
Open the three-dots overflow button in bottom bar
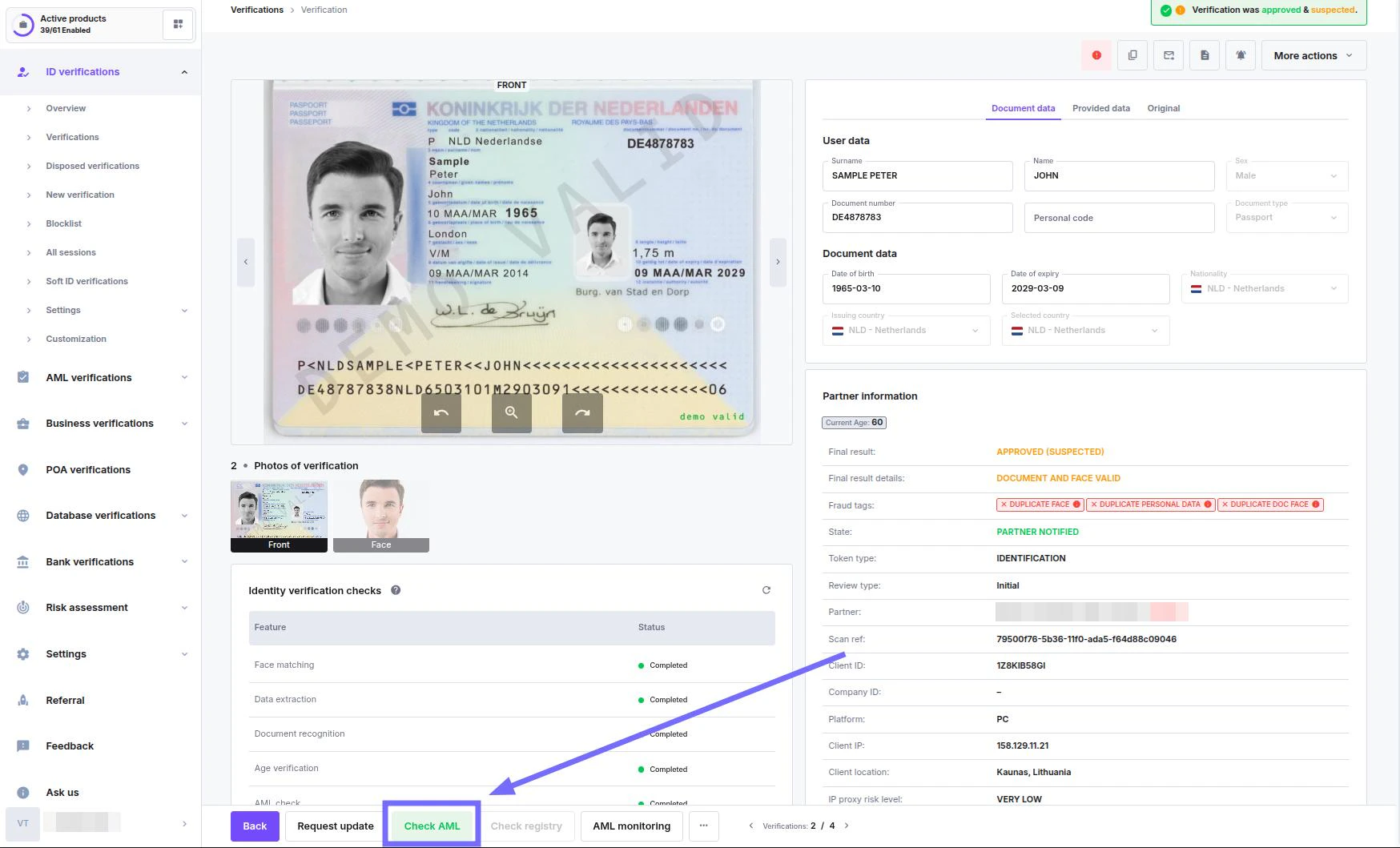(x=703, y=826)
